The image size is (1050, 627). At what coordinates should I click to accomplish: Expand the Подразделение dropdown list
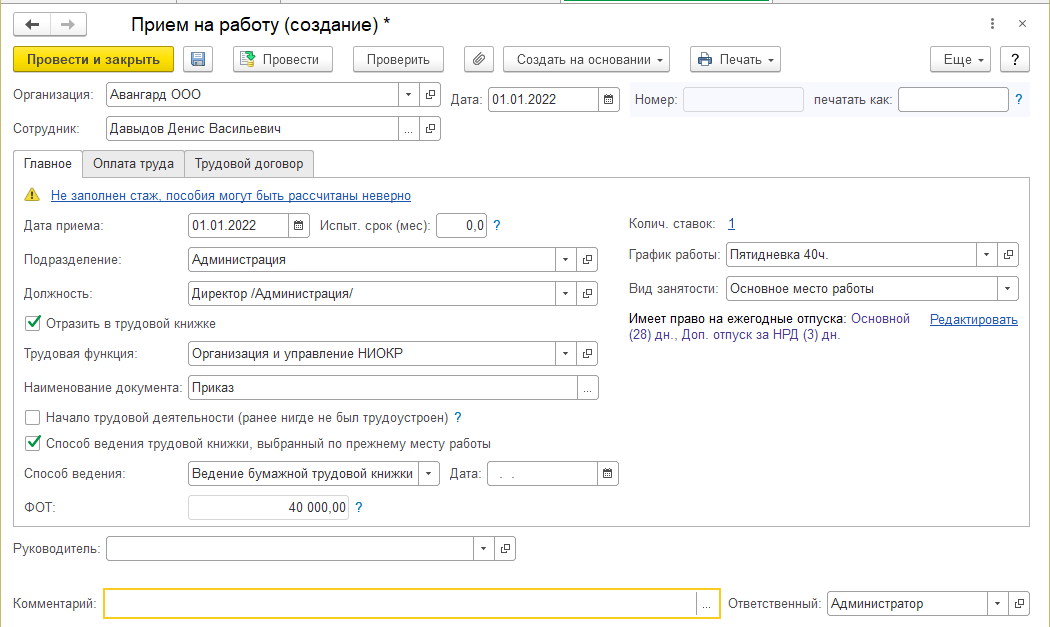pos(567,260)
